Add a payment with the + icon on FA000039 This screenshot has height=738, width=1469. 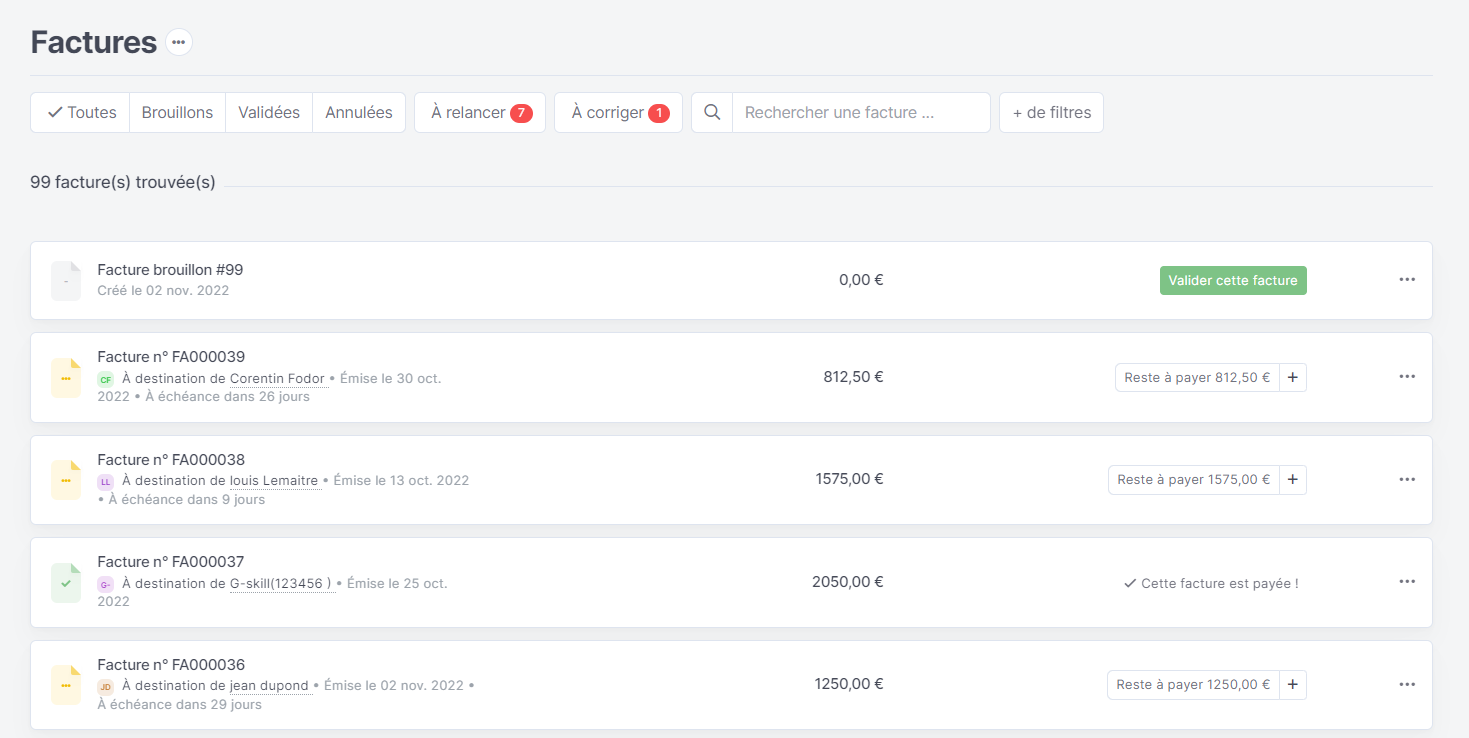pos(1292,377)
